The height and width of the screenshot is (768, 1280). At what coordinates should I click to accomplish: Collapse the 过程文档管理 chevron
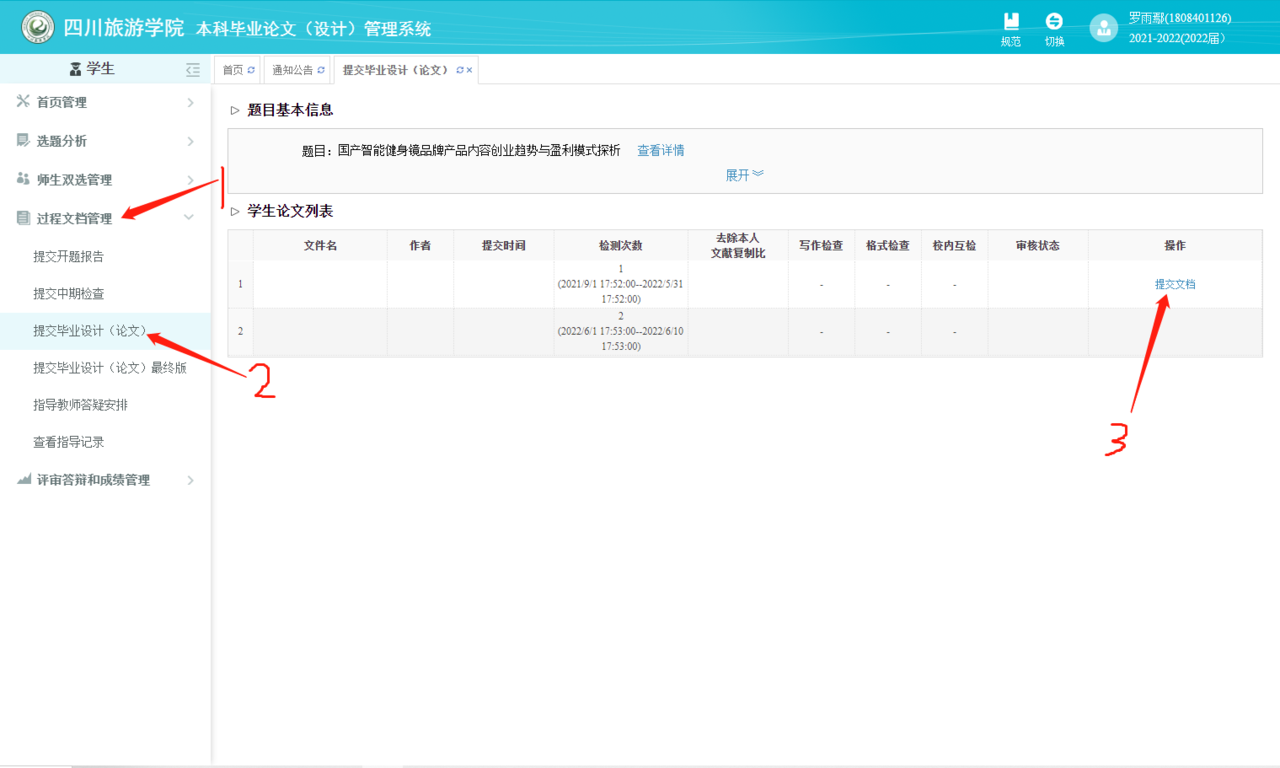pos(190,218)
